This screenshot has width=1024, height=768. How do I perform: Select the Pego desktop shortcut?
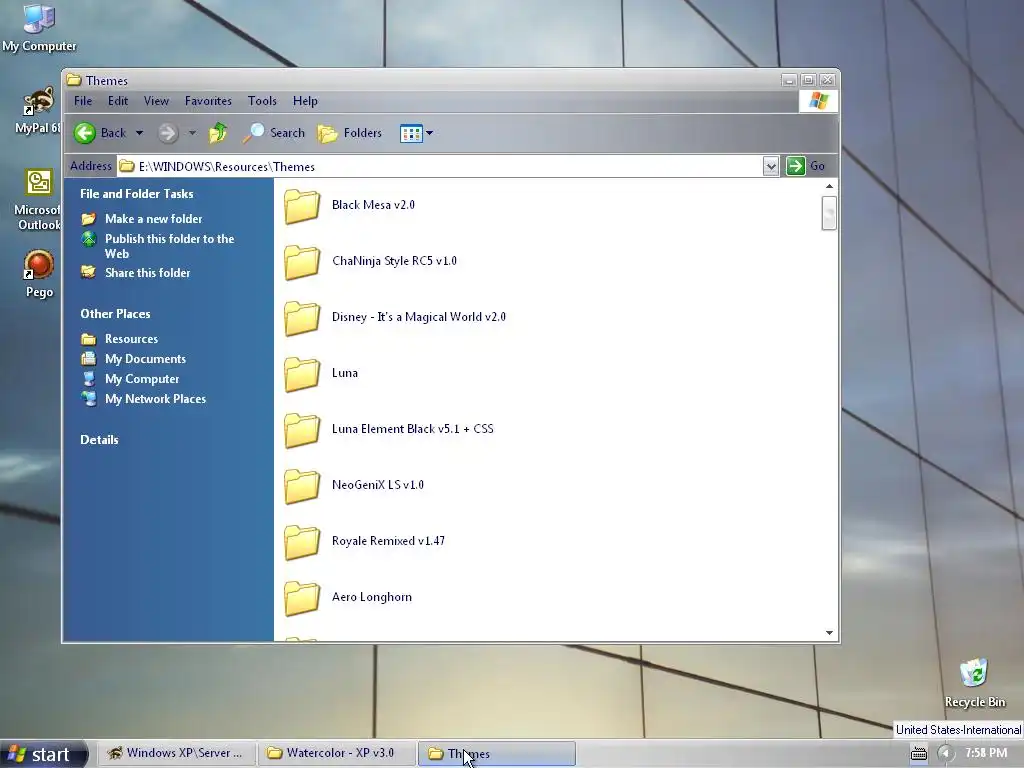click(x=39, y=274)
